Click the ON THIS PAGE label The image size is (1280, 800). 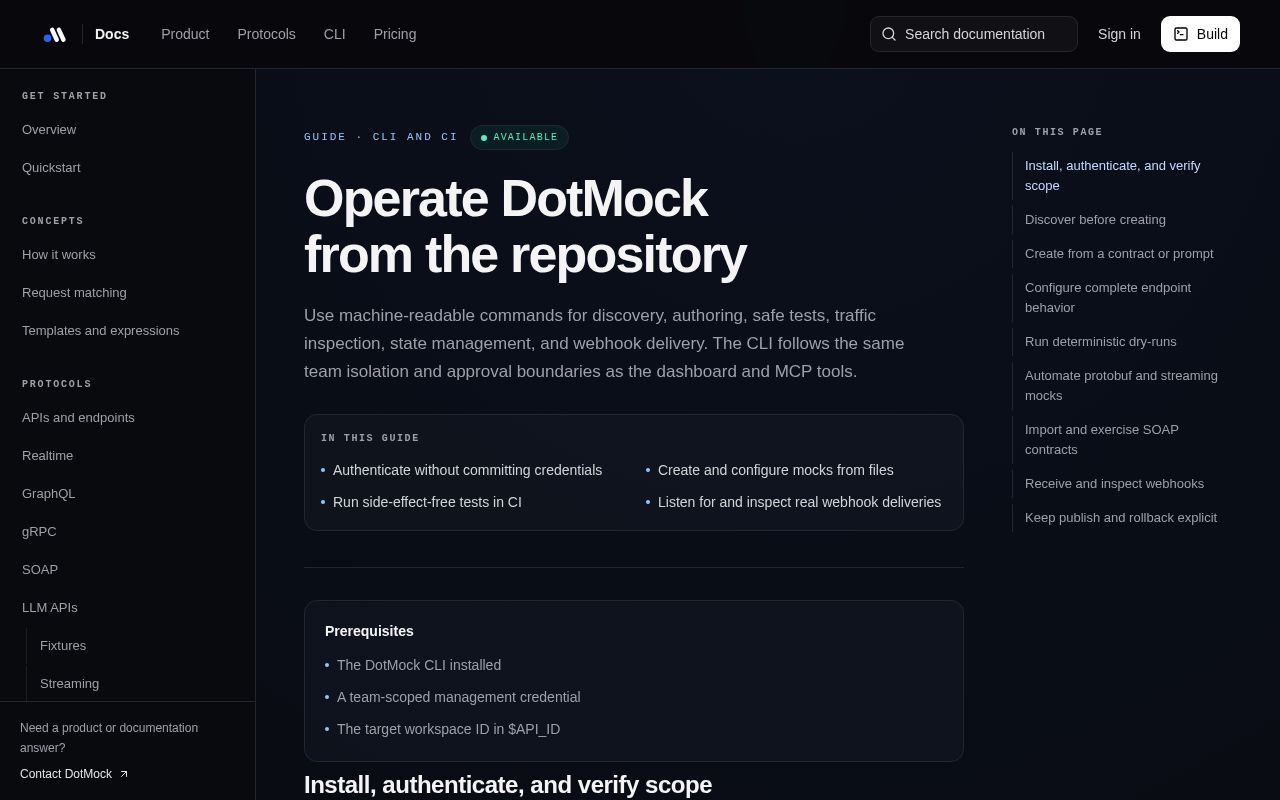1057,132
